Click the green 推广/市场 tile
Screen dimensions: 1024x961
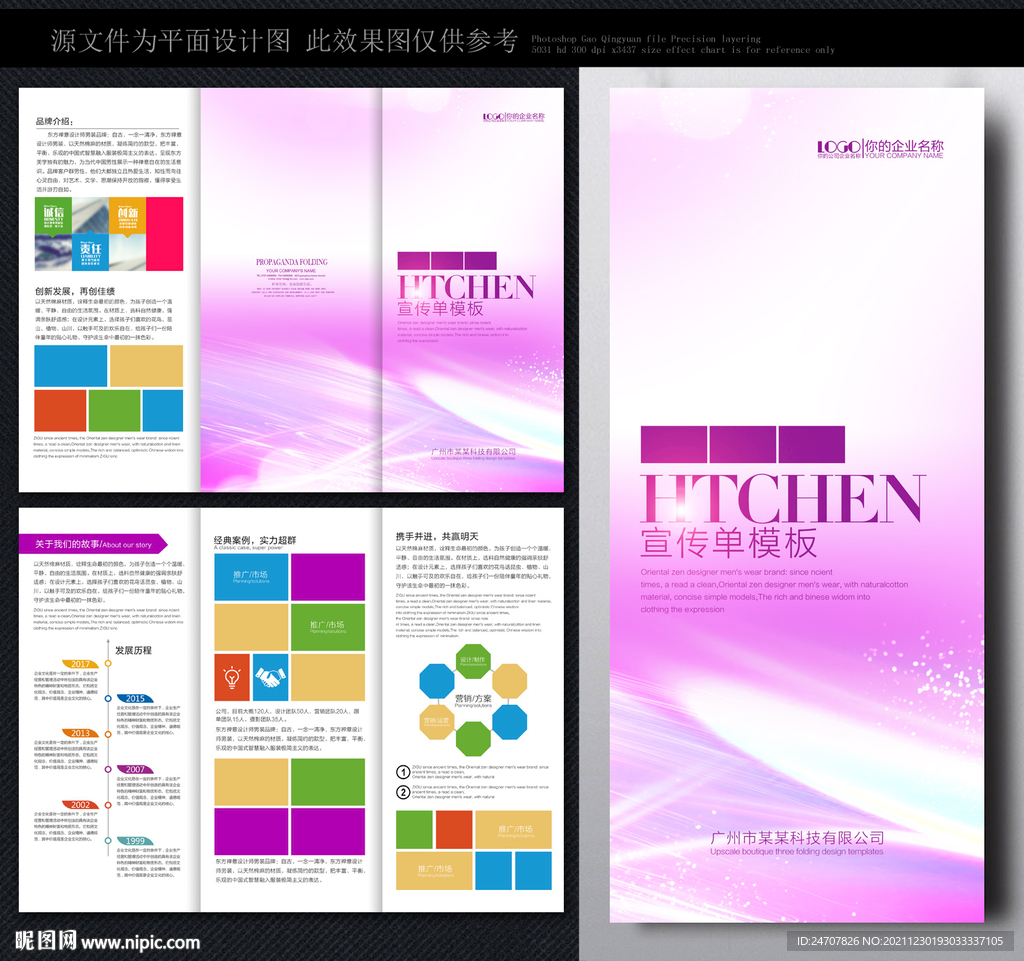328,627
